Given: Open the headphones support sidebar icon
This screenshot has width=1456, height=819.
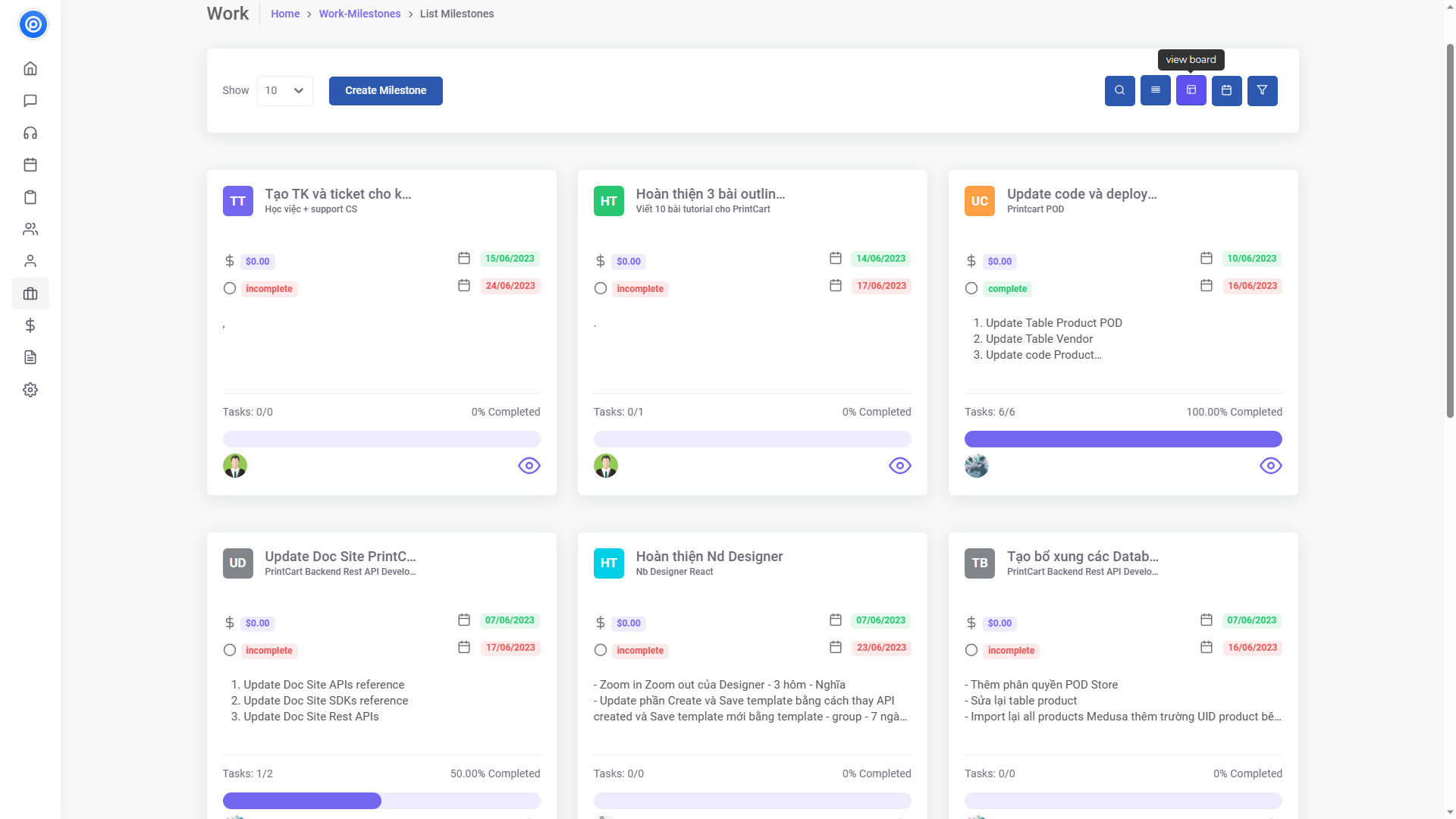Looking at the screenshot, I should tap(30, 133).
